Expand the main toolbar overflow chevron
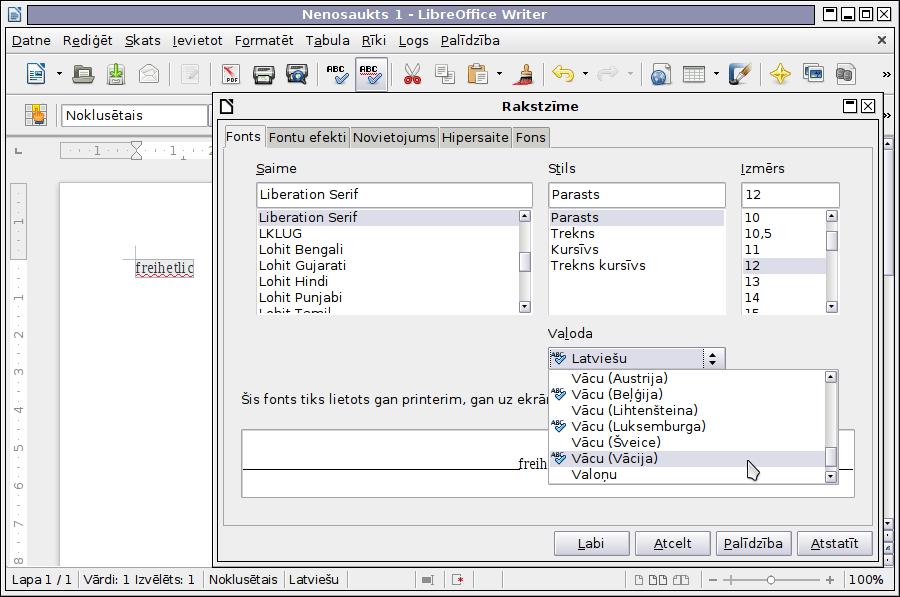 click(x=886, y=74)
